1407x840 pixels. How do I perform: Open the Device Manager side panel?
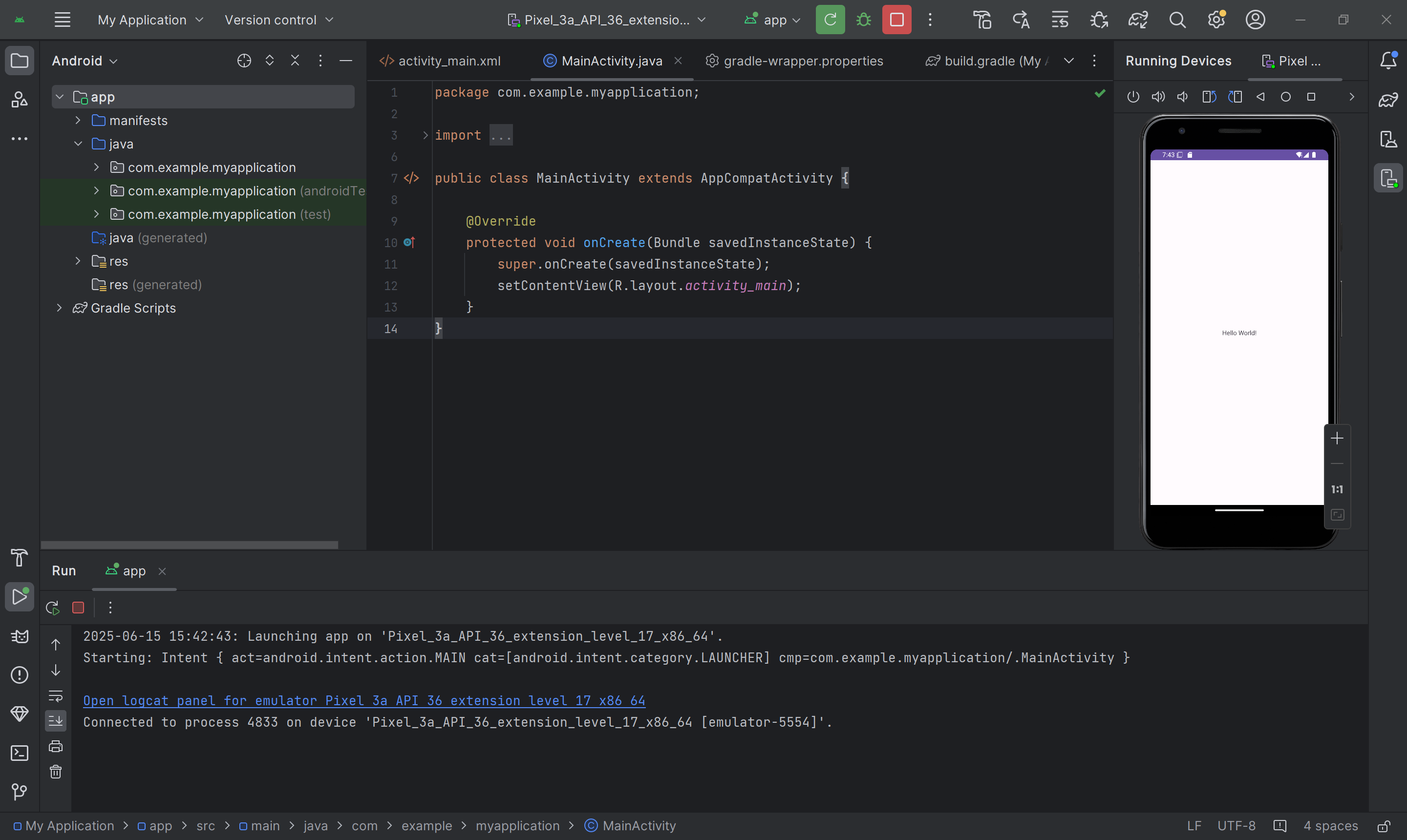(x=1388, y=139)
